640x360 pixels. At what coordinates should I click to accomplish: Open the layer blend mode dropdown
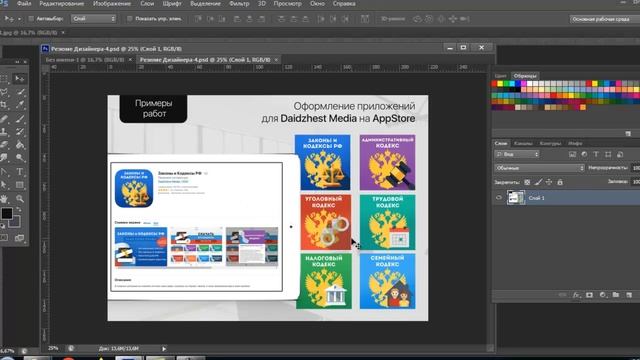pos(540,168)
